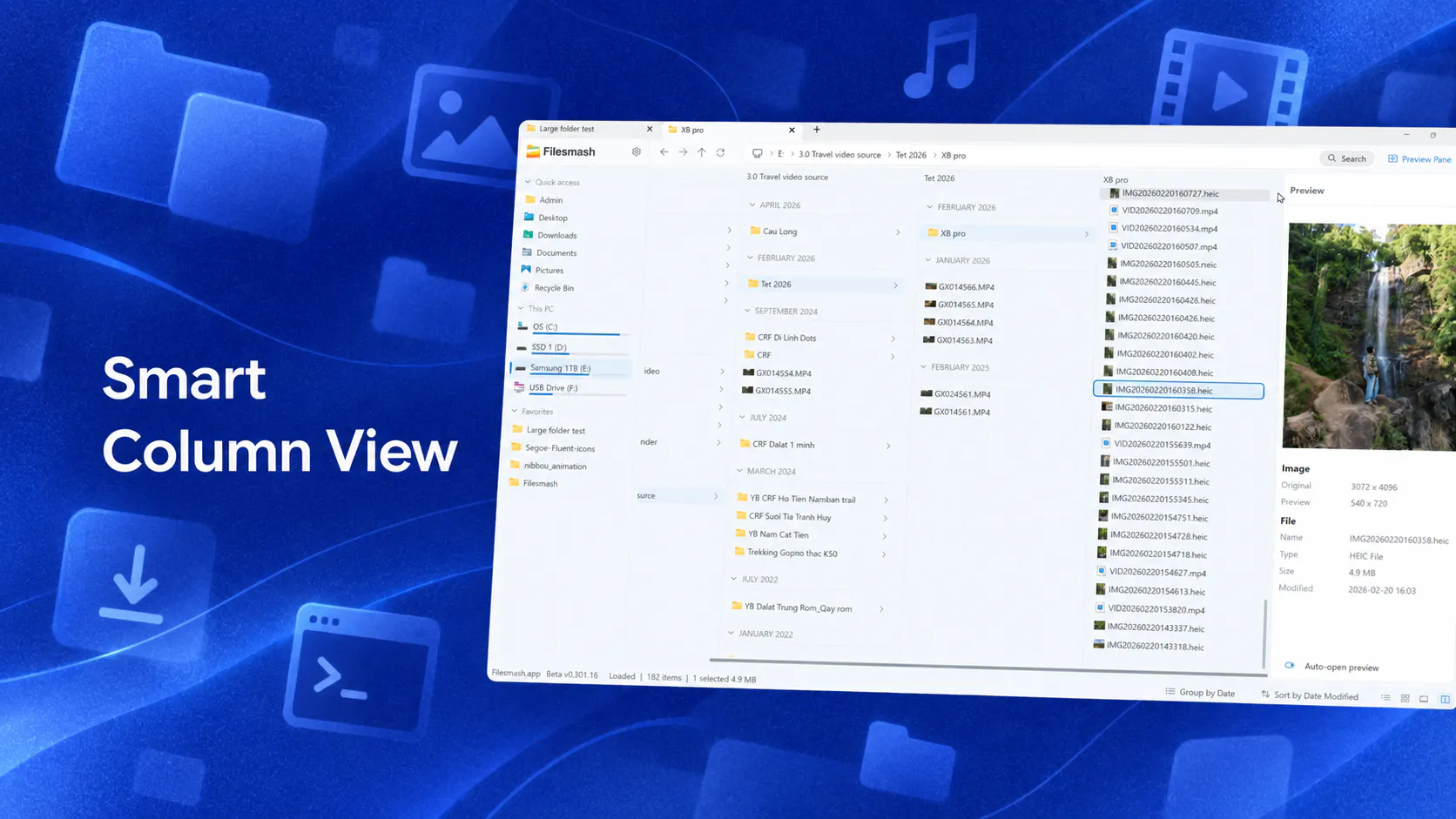Collapse JANUARY 2026 group in Tet 2026
The height and width of the screenshot is (819, 1456).
pyautogui.click(x=928, y=260)
